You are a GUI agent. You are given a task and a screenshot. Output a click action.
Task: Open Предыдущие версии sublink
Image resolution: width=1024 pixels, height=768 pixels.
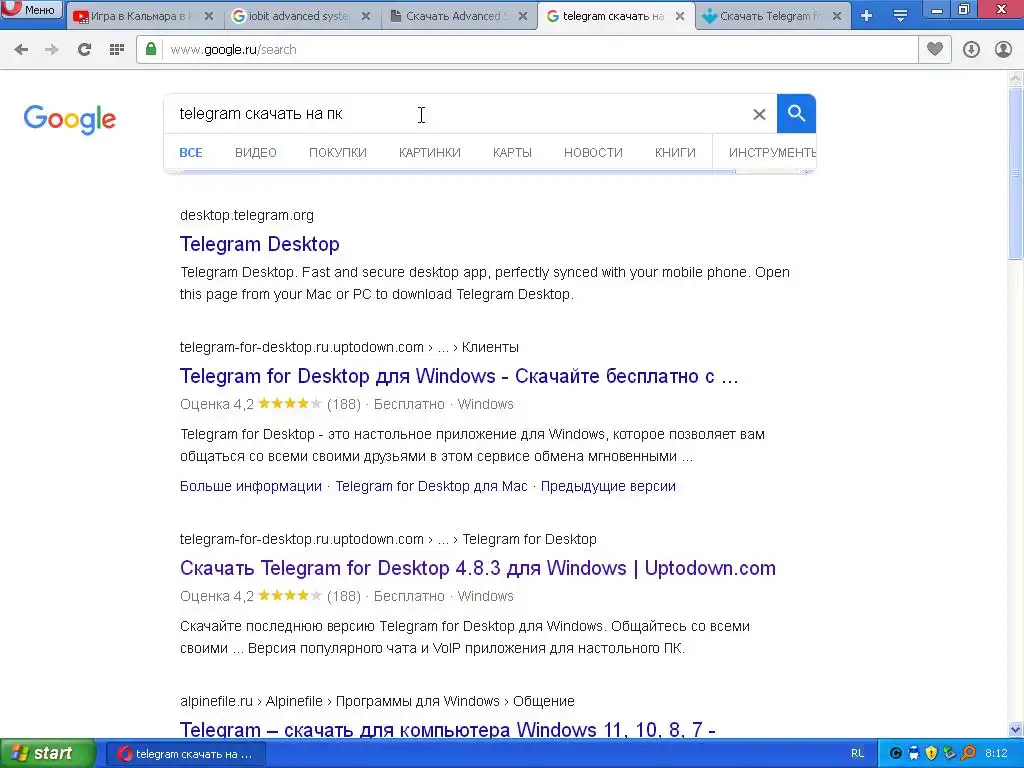608,487
